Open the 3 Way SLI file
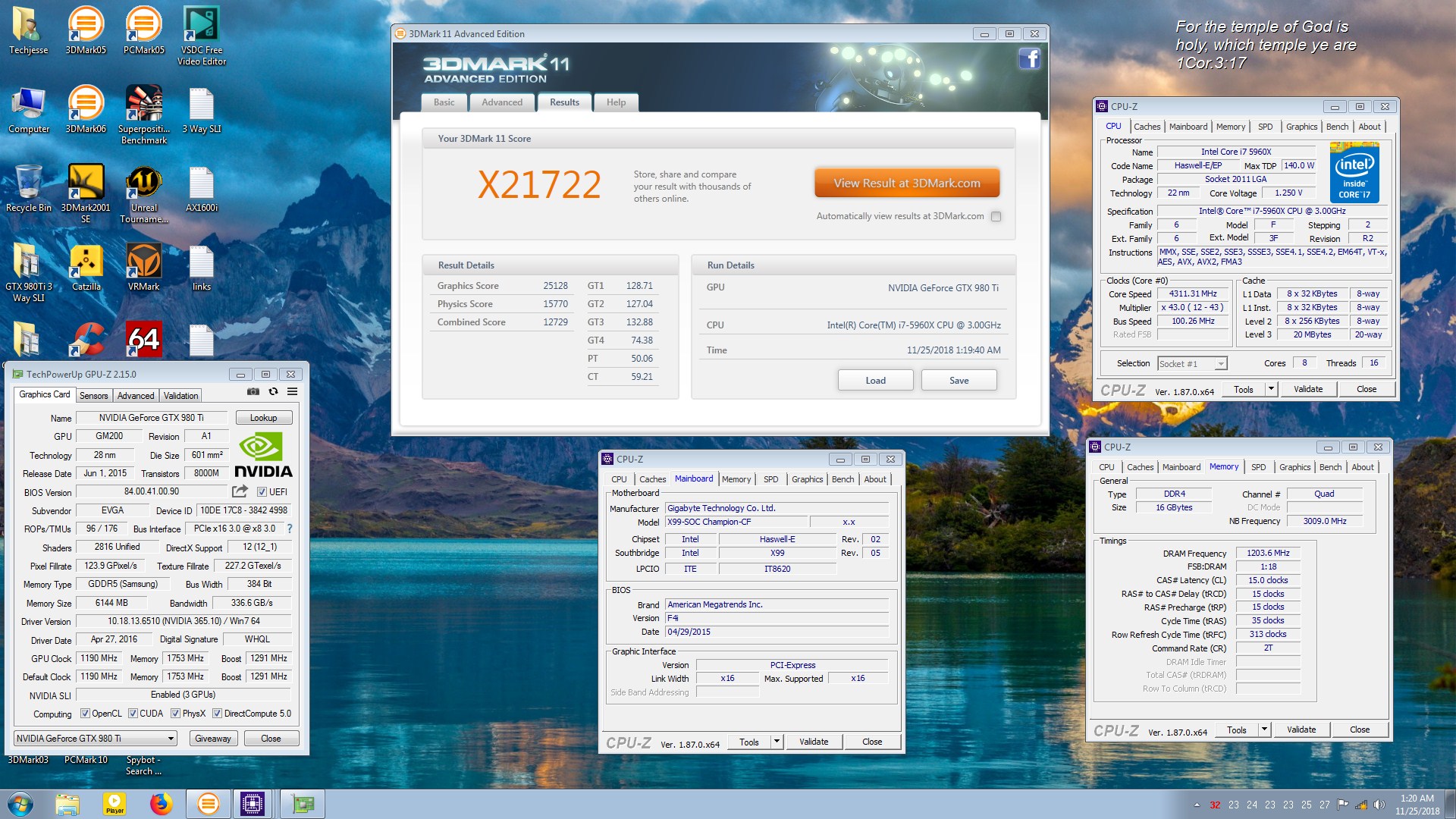The image size is (1456, 819). tap(201, 110)
